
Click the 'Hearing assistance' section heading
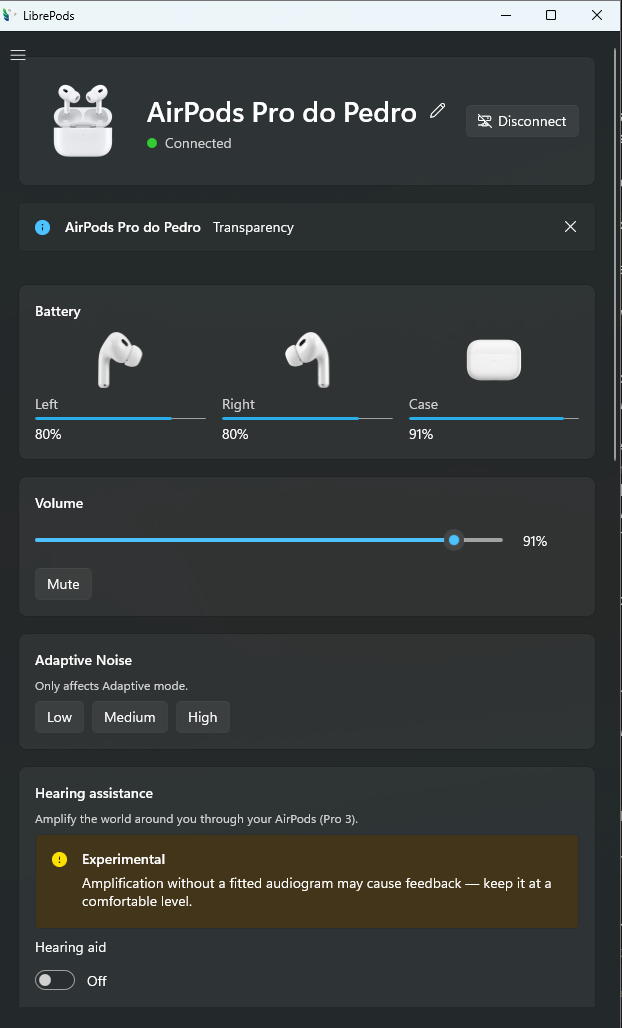[x=94, y=793]
